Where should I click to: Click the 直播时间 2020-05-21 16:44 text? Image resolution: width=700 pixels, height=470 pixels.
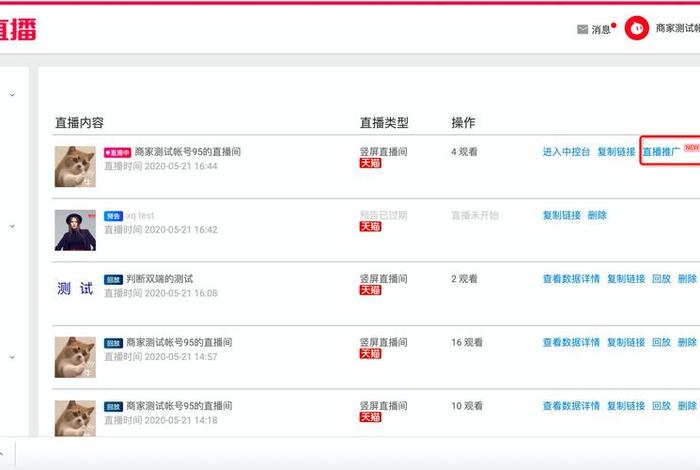pos(161,166)
